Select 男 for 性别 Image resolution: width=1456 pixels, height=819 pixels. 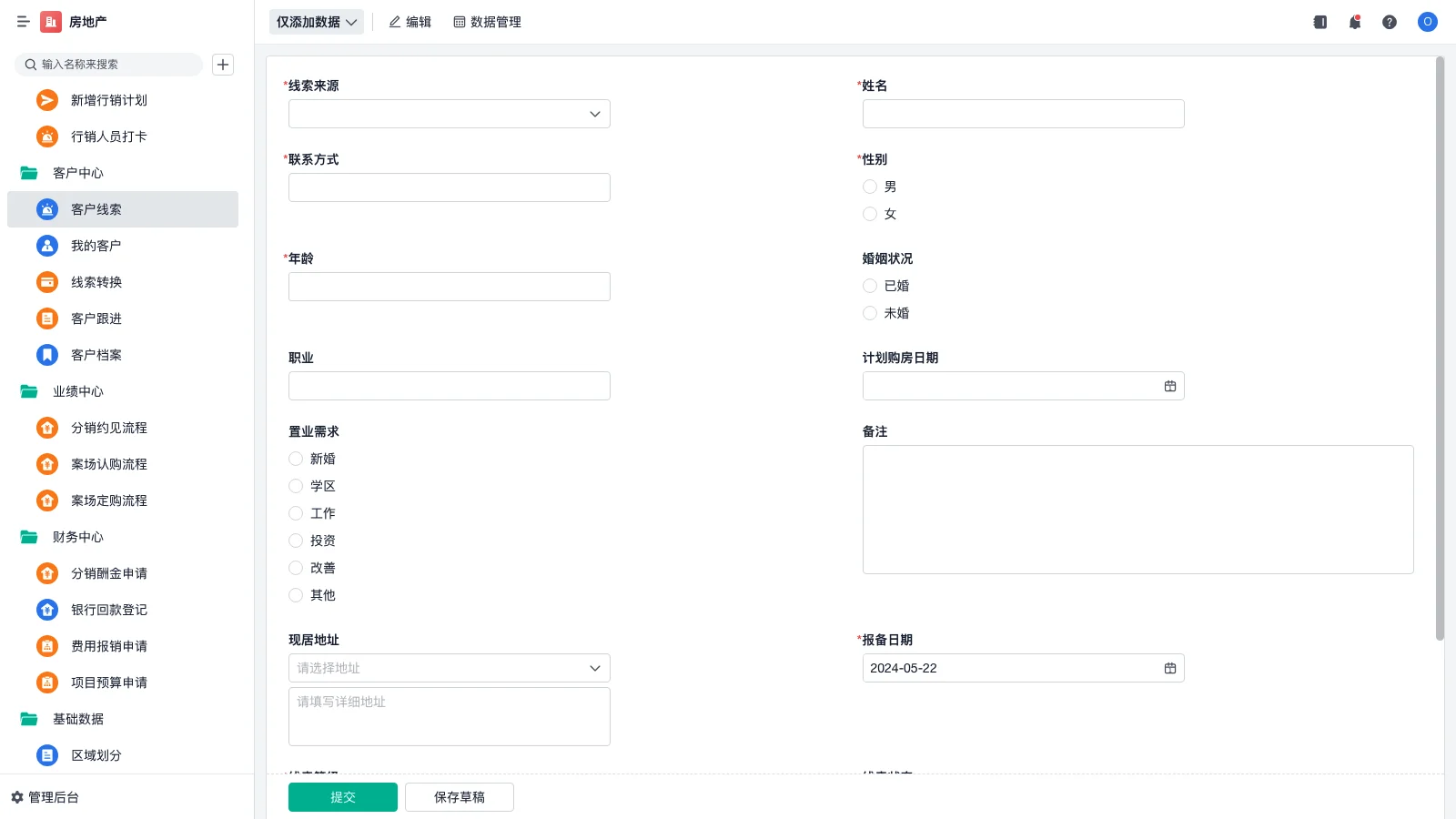[x=869, y=187]
